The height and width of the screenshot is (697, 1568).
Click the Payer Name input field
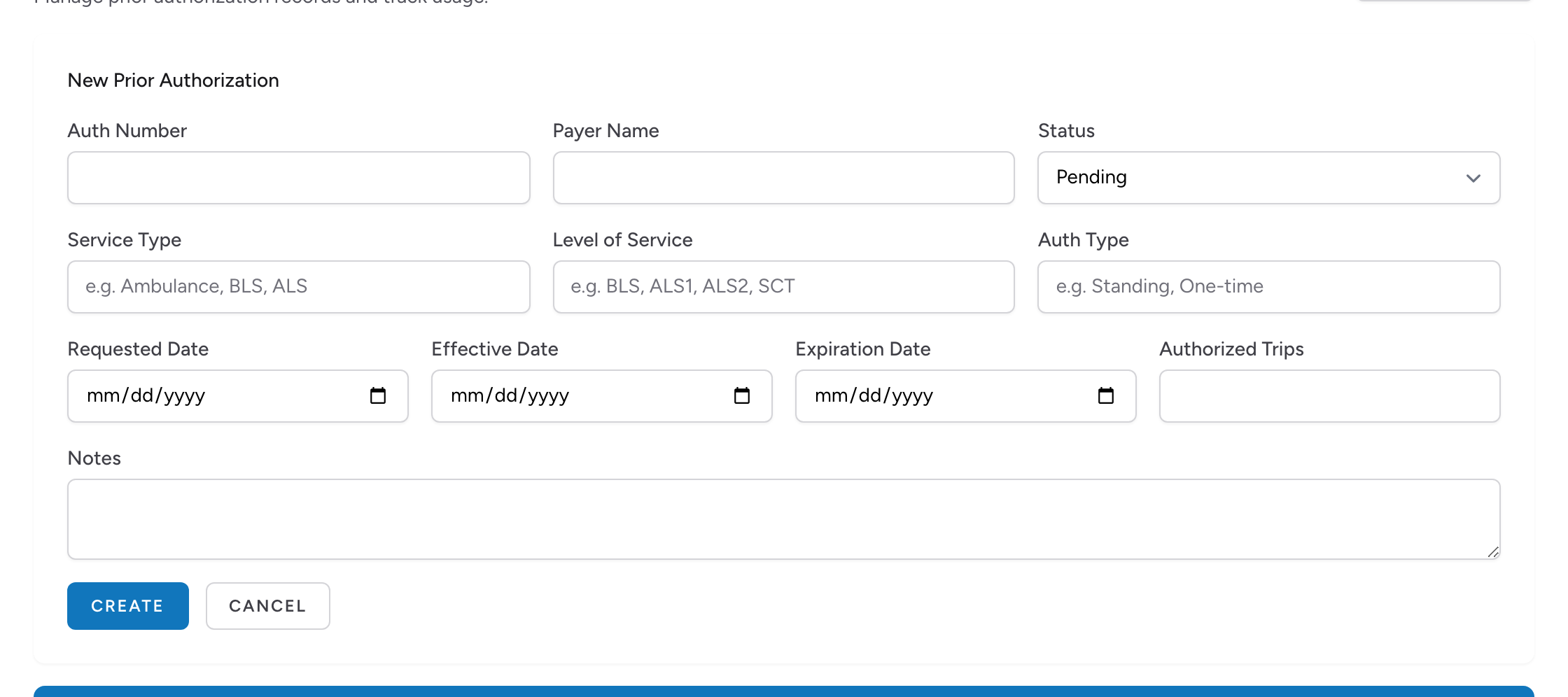783,178
